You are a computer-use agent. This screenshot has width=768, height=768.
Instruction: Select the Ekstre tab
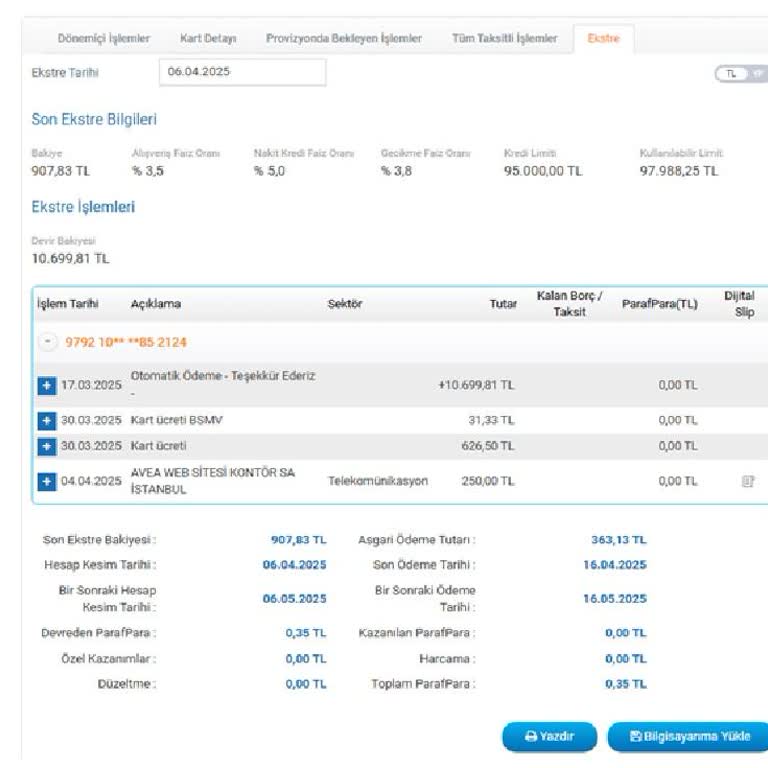[603, 38]
